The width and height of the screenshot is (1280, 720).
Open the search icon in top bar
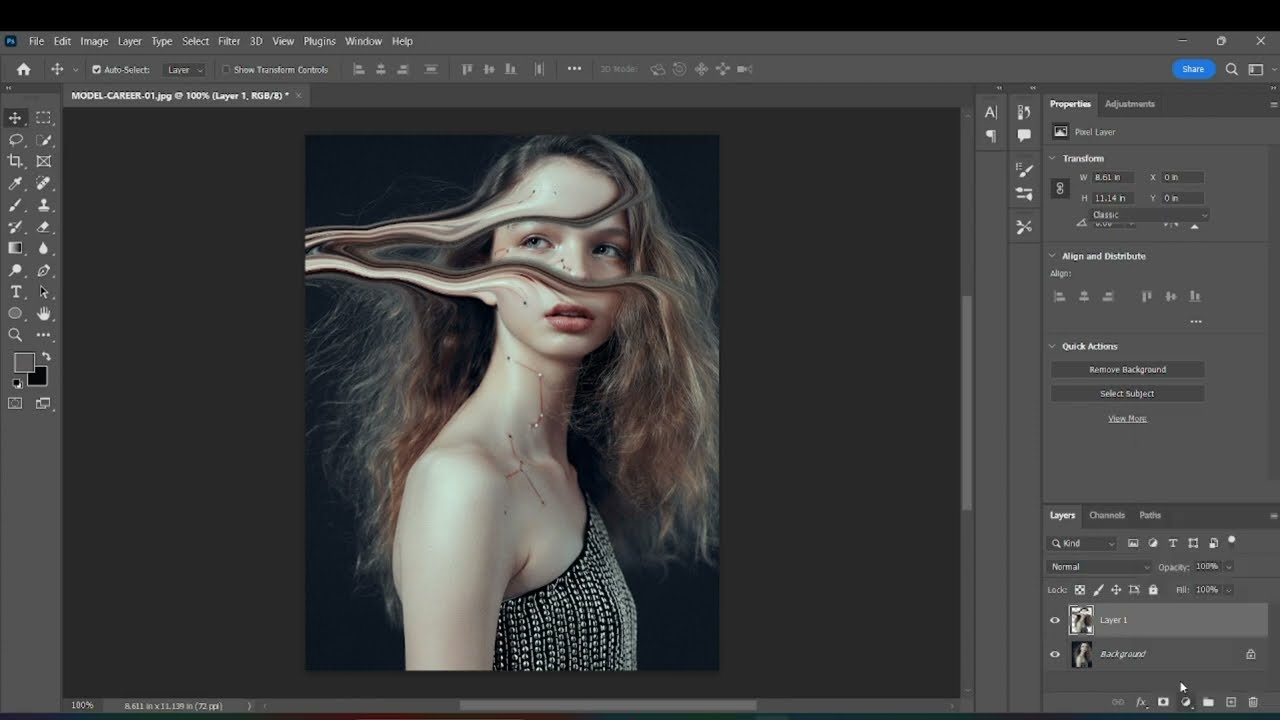pos(1232,69)
